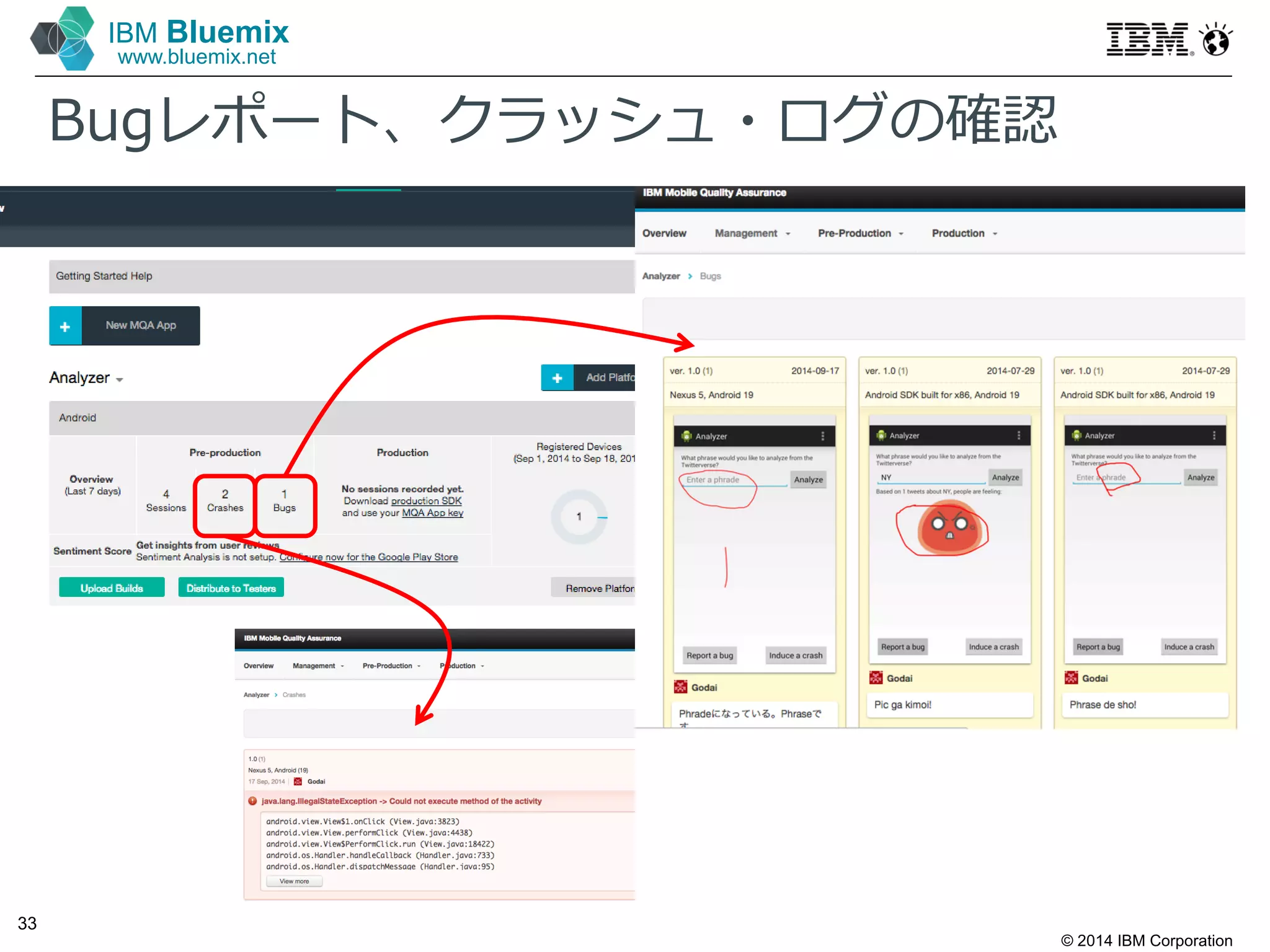This screenshot has width=1270, height=952.
Task: Click the 2014-09-17 date on the first bug card
Action: click(815, 371)
